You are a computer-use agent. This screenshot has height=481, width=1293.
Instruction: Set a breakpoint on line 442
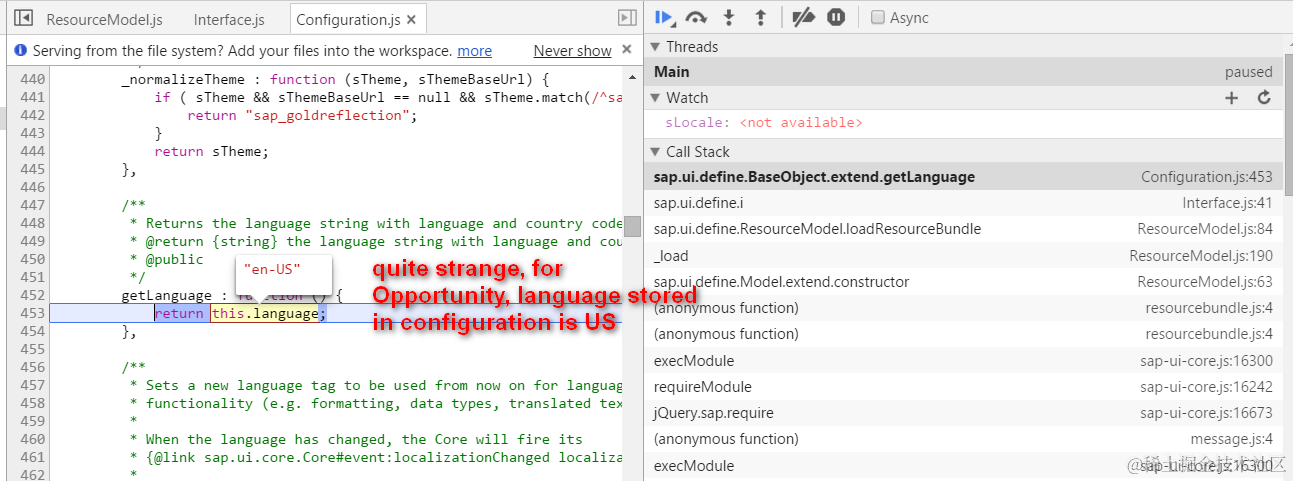click(x=33, y=115)
